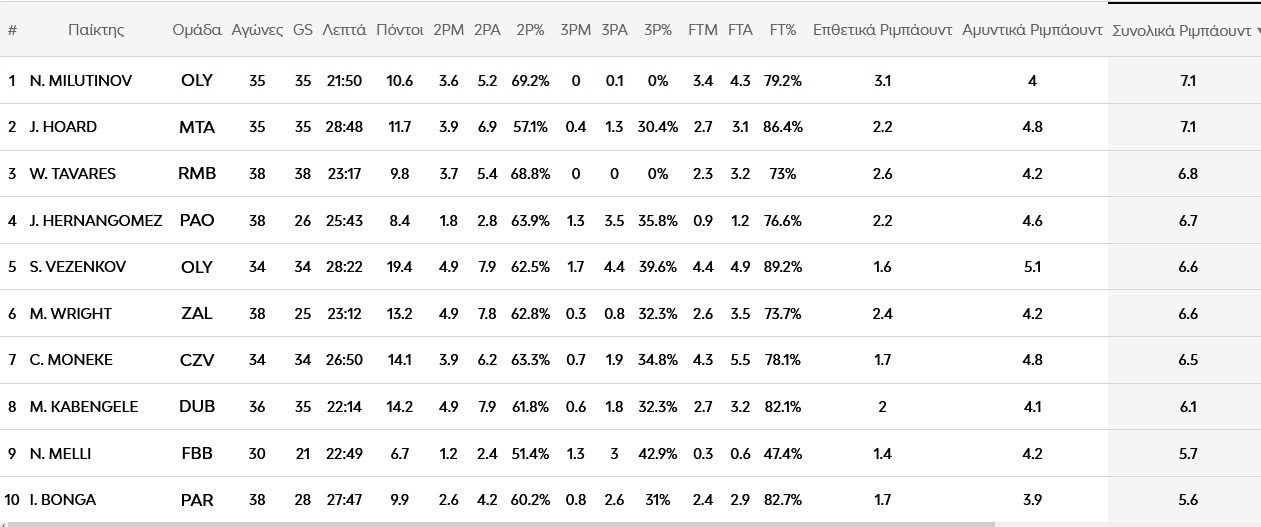Screen dimensions: 1261x527
Task: Click the MTA team code for J. Hoard
Action: tap(197, 127)
